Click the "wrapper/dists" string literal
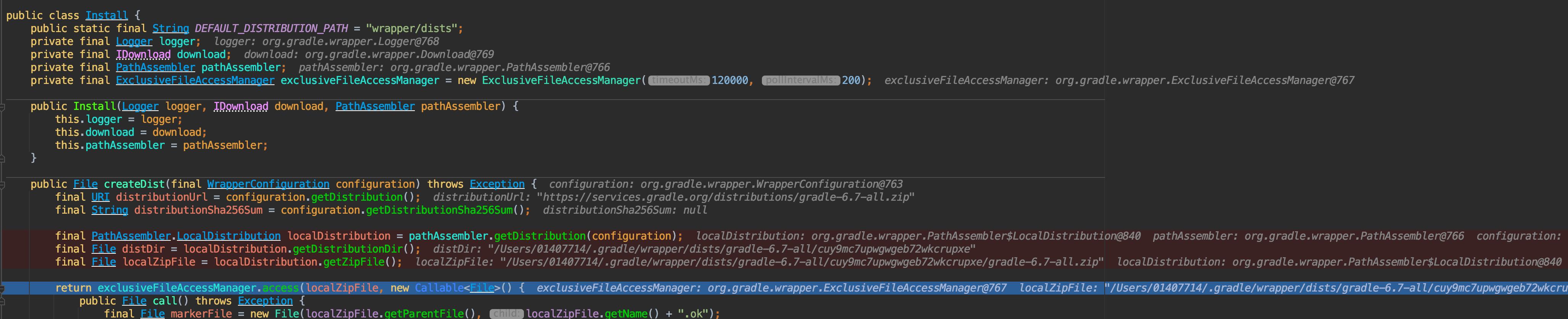Screen dimensions: 1568x319 [411, 28]
